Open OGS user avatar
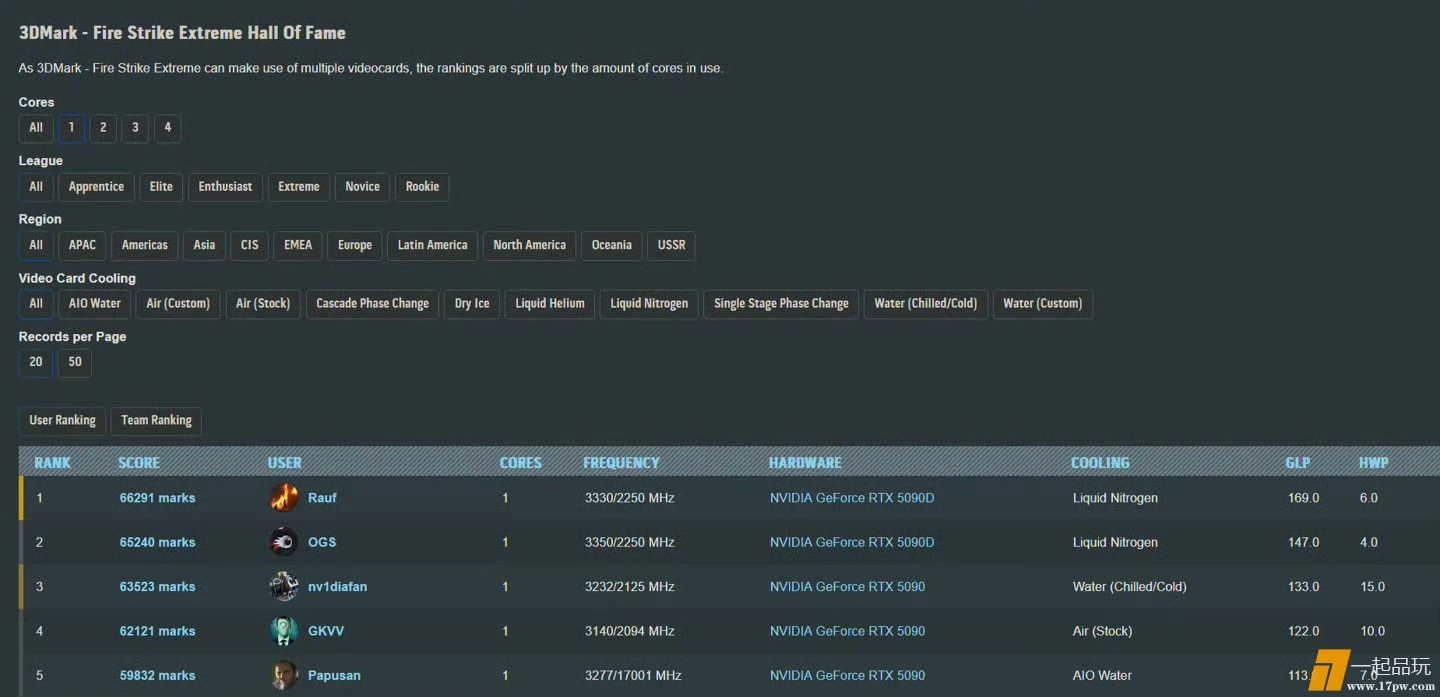The width and height of the screenshot is (1440, 697). 284,542
